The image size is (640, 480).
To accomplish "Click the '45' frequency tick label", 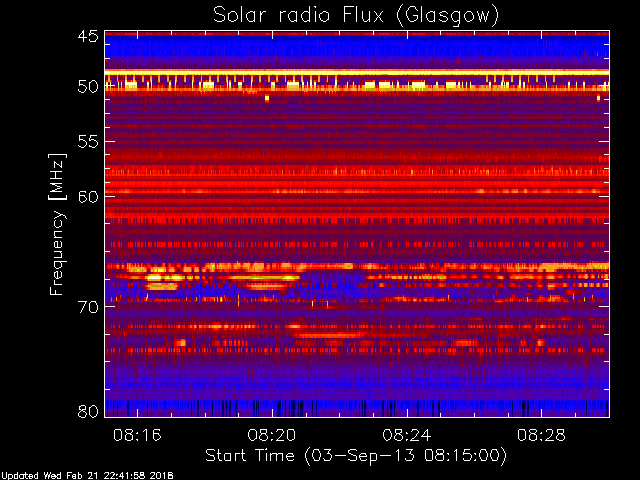I will [88, 37].
